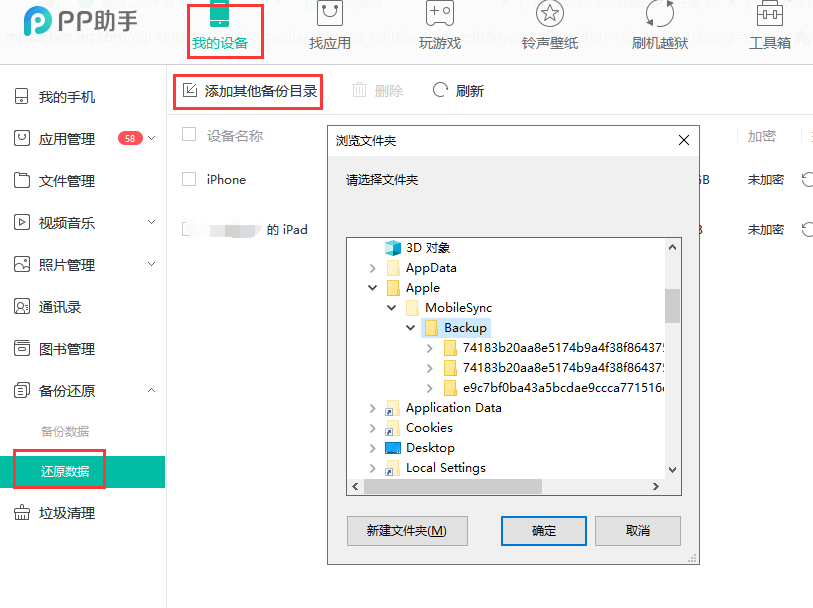Open 垃圾清理 in the sidebar
The width and height of the screenshot is (813, 608).
(67, 513)
